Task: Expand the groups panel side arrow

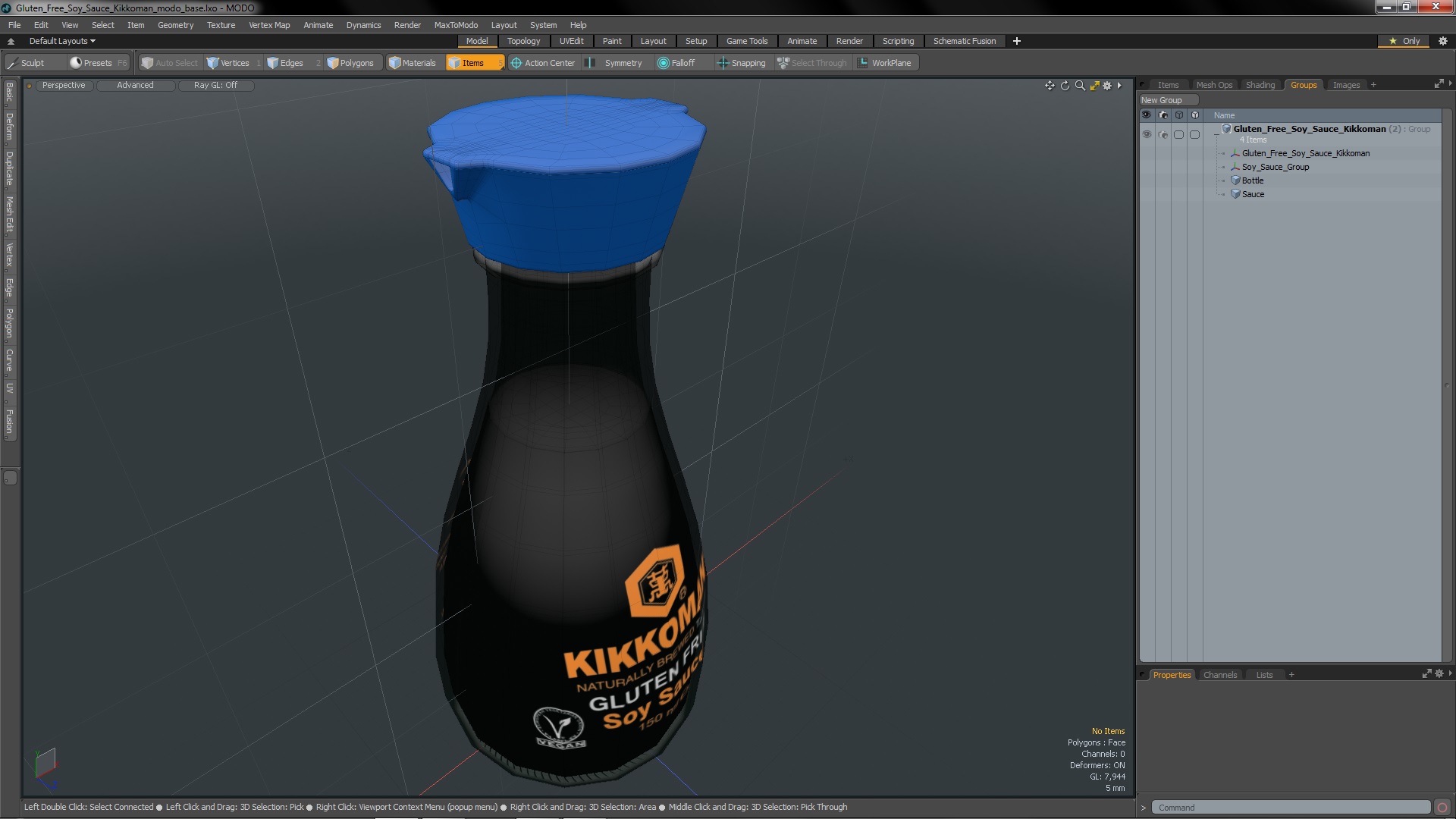Action: (1450, 83)
